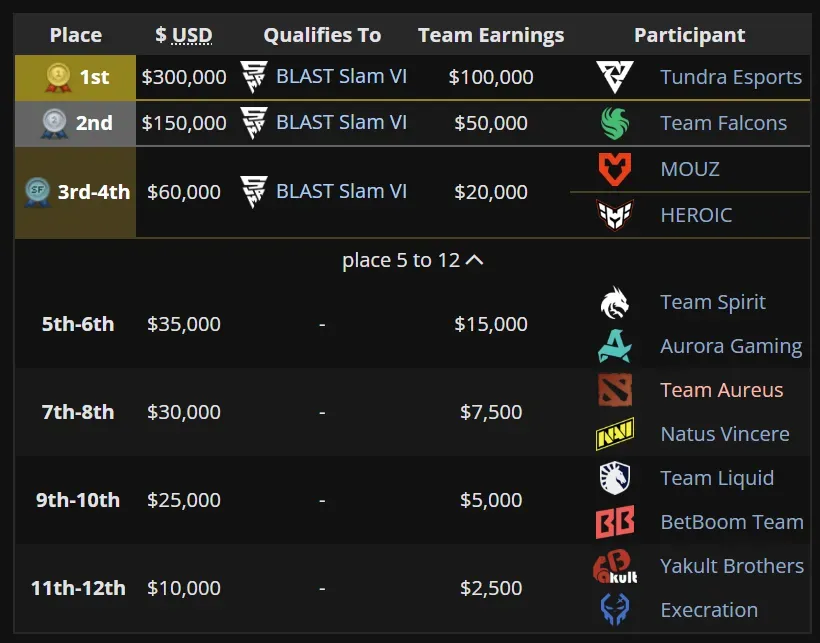Click the Execration team logo
The height and width of the screenshot is (643, 820).
click(615, 610)
